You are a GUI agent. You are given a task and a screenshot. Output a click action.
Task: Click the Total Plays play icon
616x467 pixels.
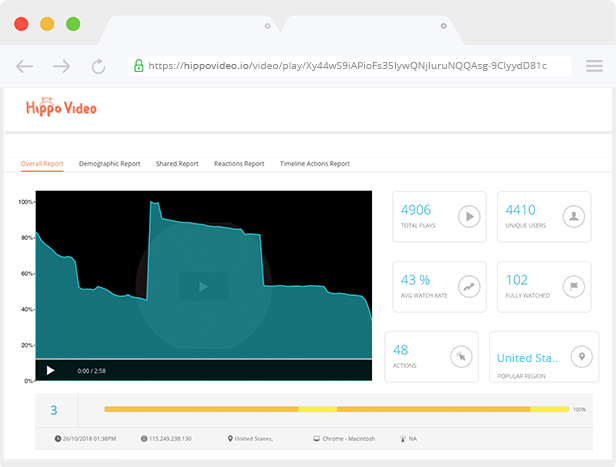[467, 216]
